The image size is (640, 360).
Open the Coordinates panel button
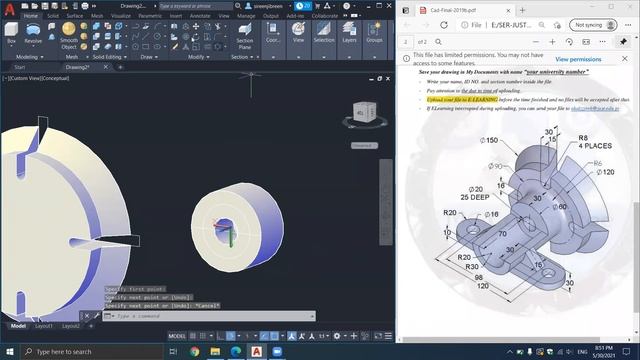[x=272, y=33]
